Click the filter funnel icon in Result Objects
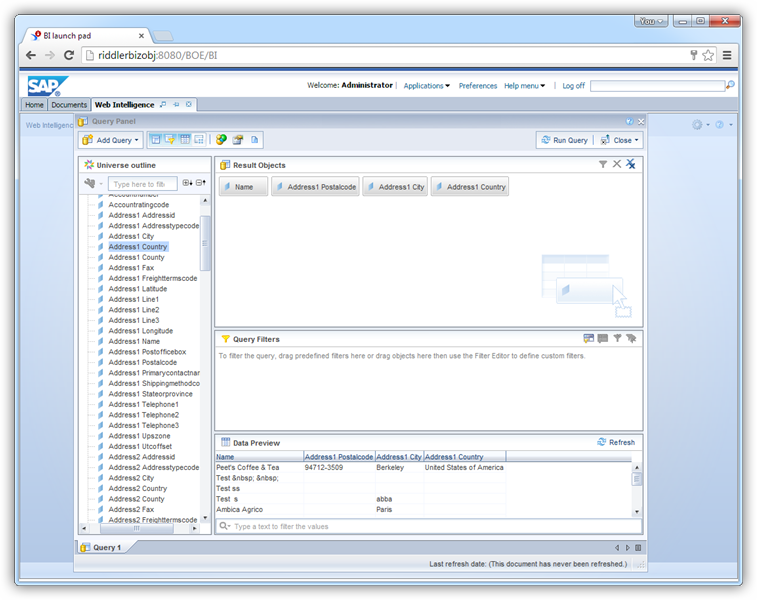Screen dimensions: 757x600 click(x=603, y=165)
